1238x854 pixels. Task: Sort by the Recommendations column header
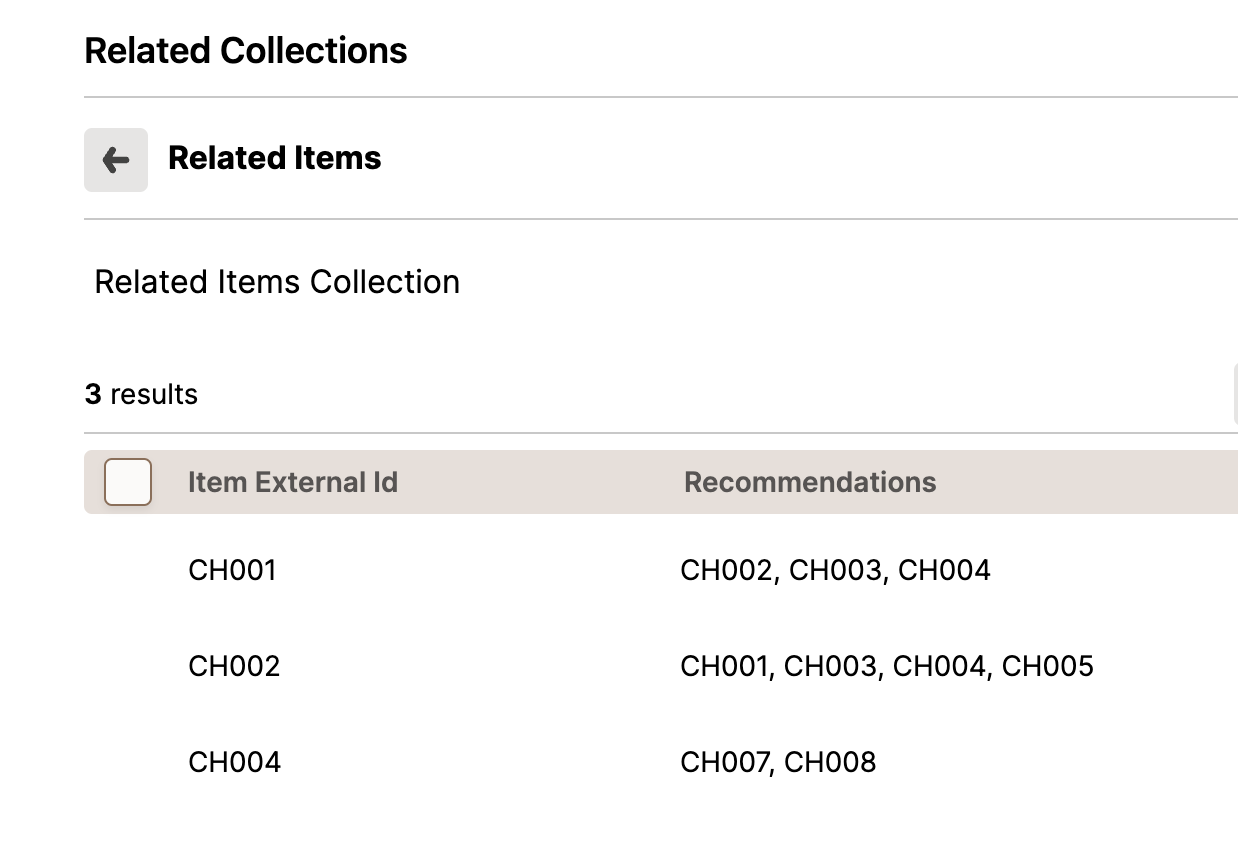pos(810,482)
